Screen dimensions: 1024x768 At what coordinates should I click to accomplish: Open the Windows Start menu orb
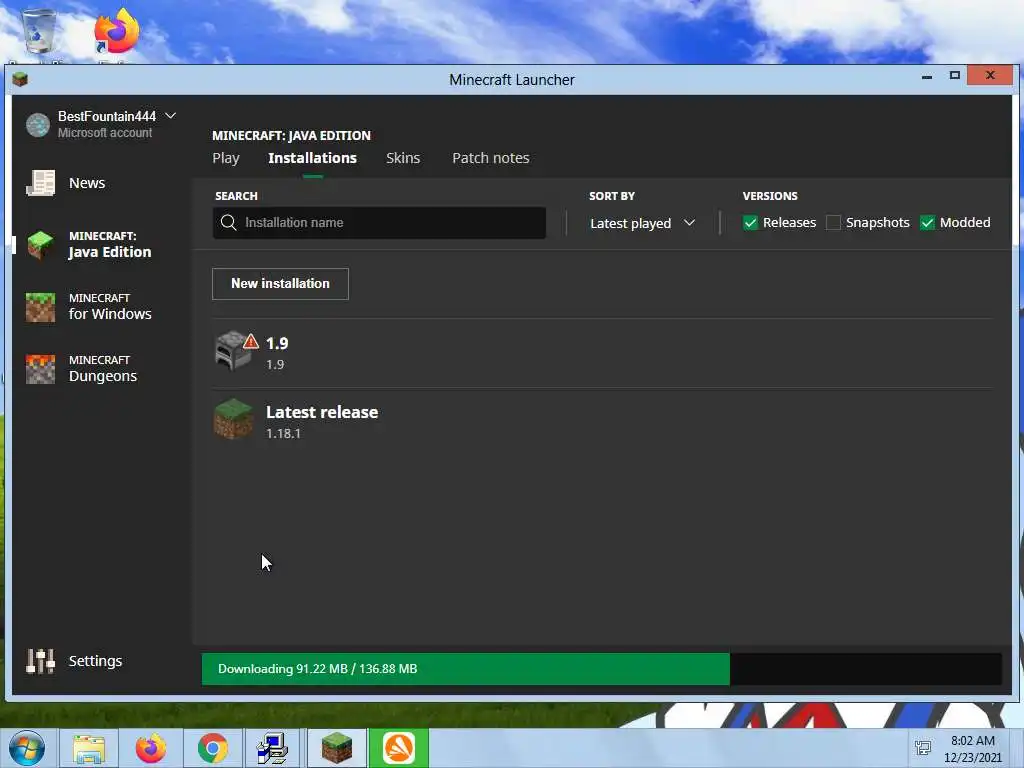(x=27, y=748)
